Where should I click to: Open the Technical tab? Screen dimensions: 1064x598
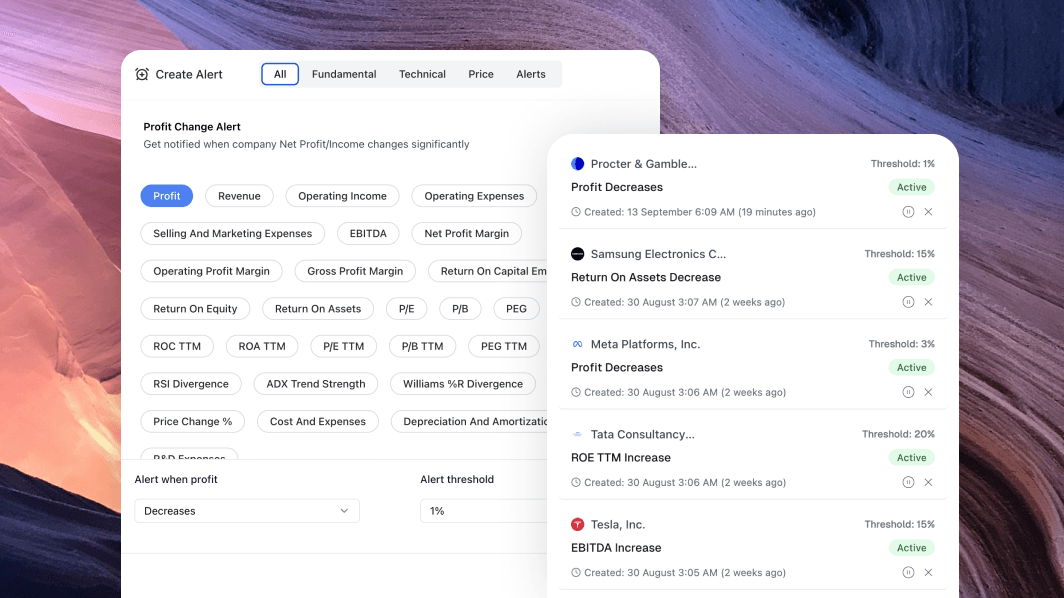pos(422,74)
